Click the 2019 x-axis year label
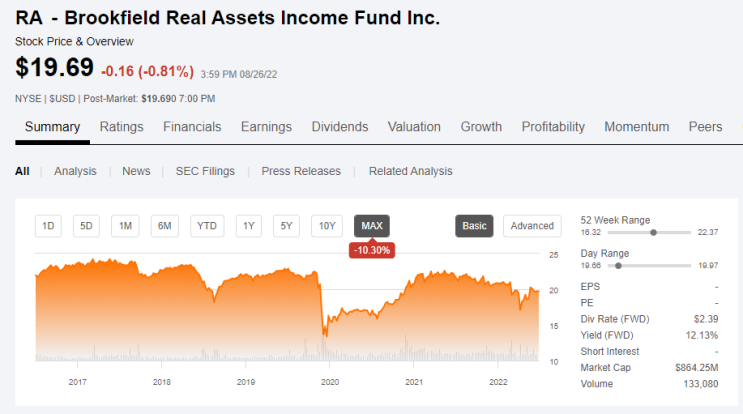 [x=245, y=382]
